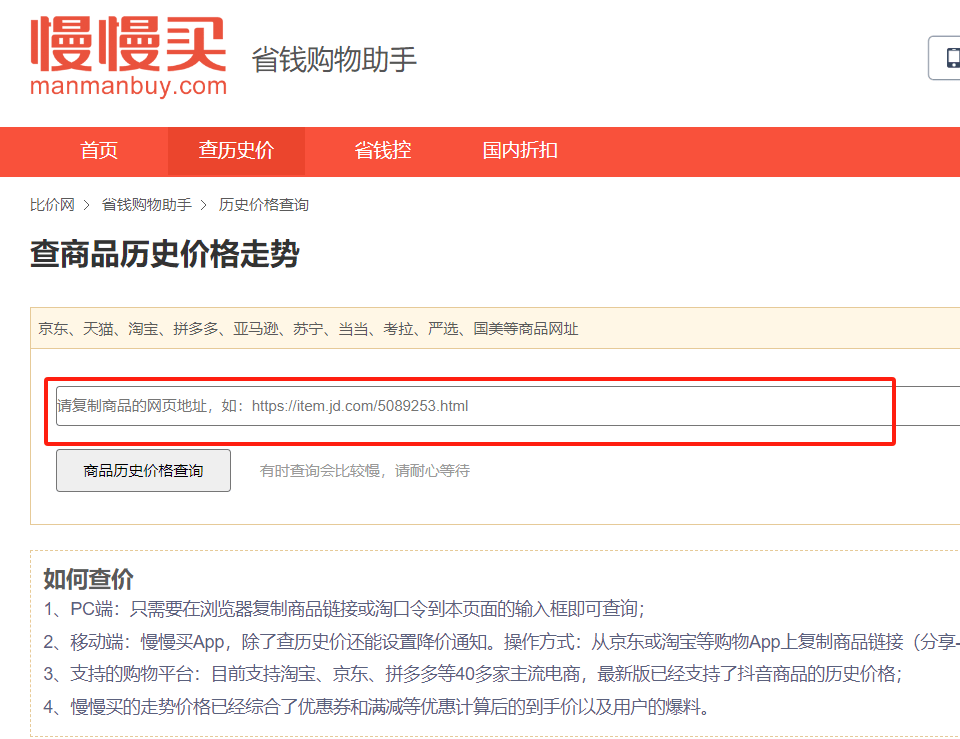Click the 查商品历史价格走势 heading
This screenshot has width=960, height=739.
165,254
